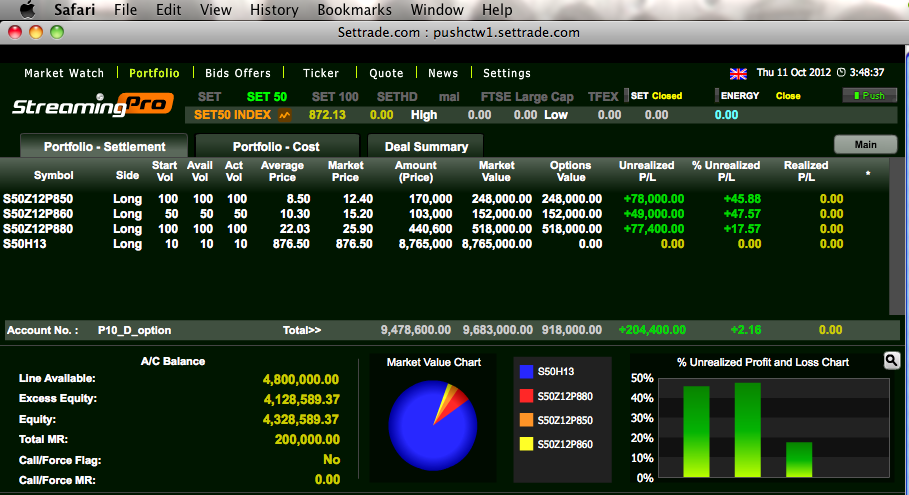The width and height of the screenshot is (909, 495).
Task: Select the S50H13 row symbol
Action: pos(24,244)
